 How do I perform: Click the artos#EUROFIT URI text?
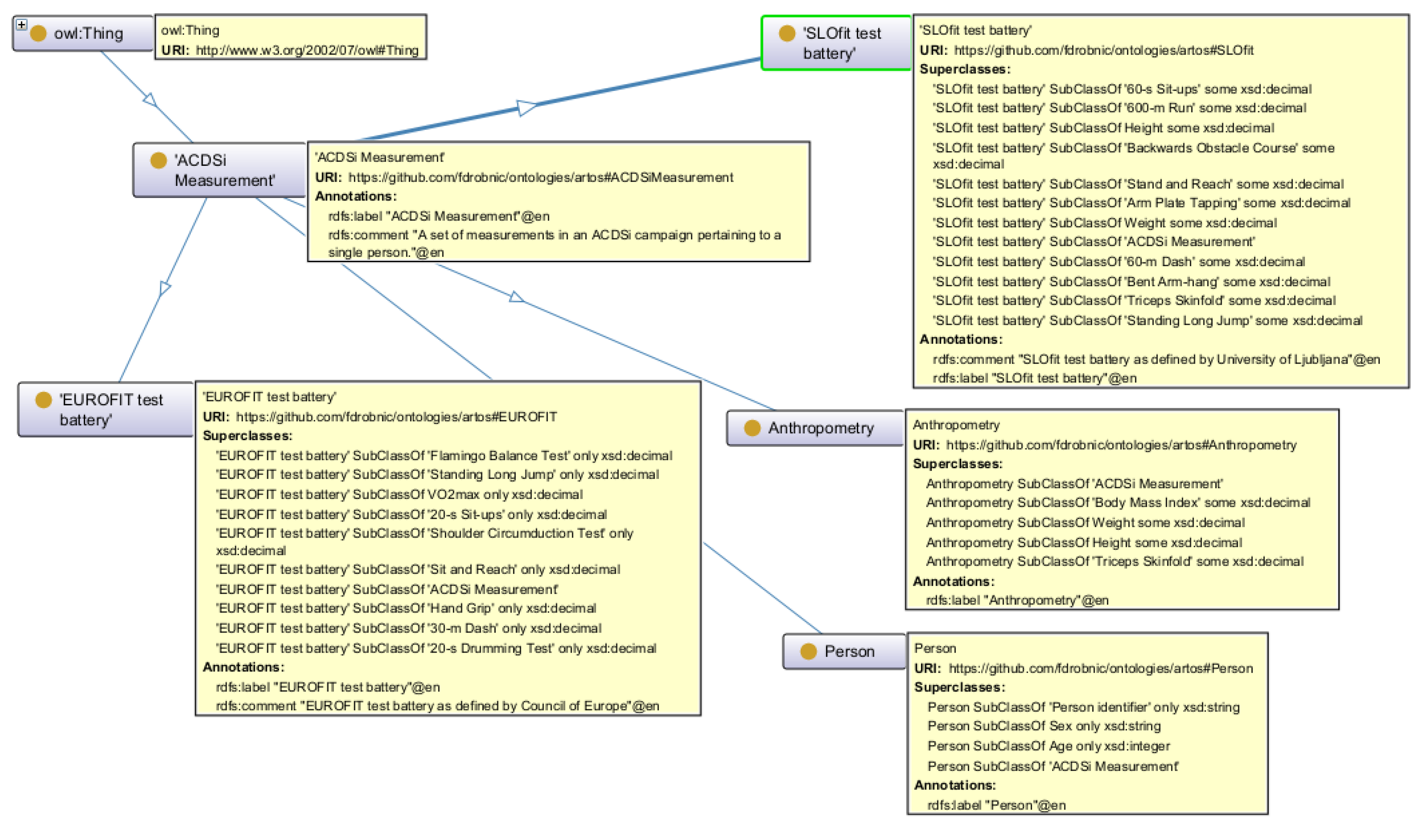pyautogui.click(x=396, y=417)
